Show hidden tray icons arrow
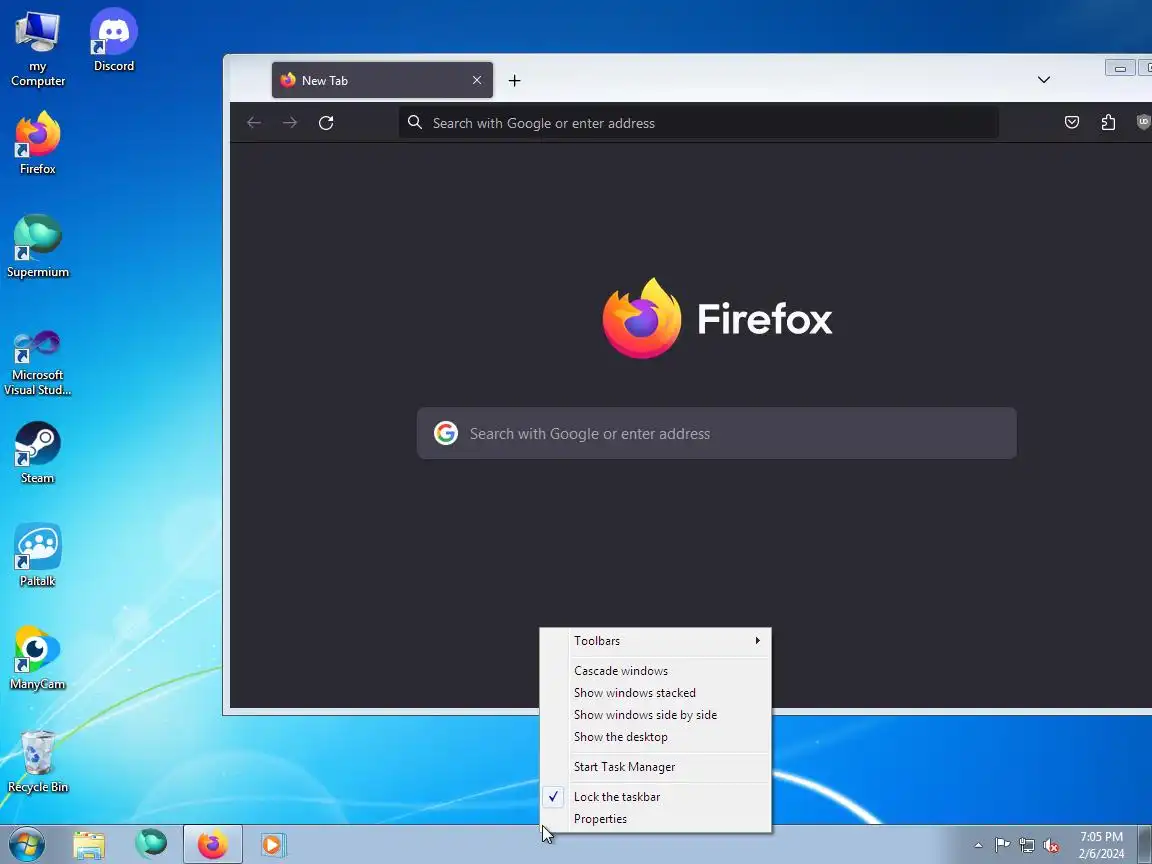Screen dimensions: 1152x864 (978, 846)
